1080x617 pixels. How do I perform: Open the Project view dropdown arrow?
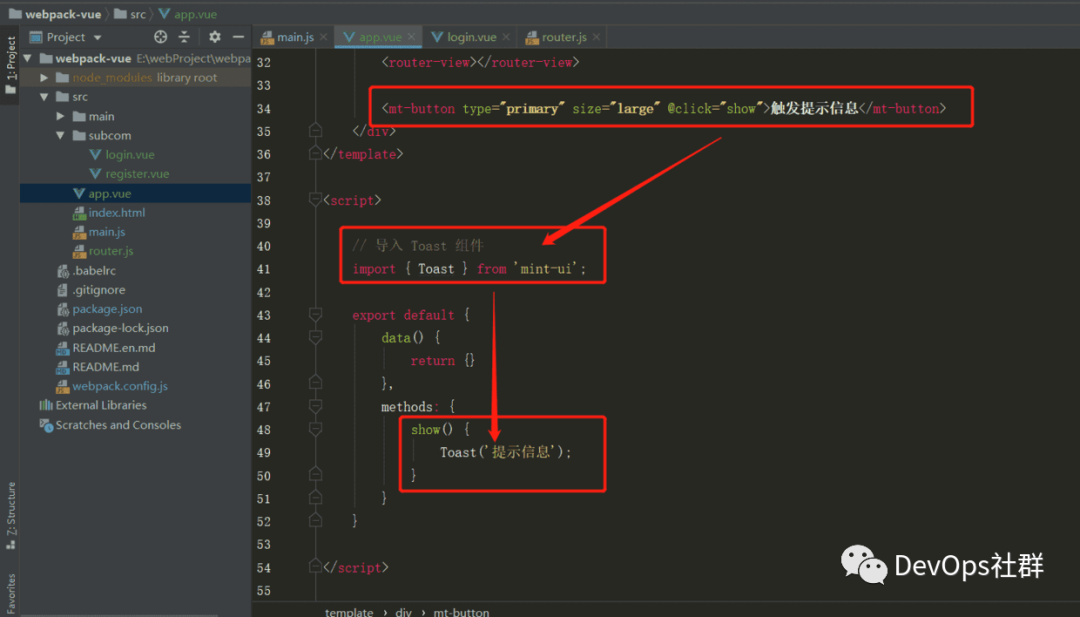[97, 37]
